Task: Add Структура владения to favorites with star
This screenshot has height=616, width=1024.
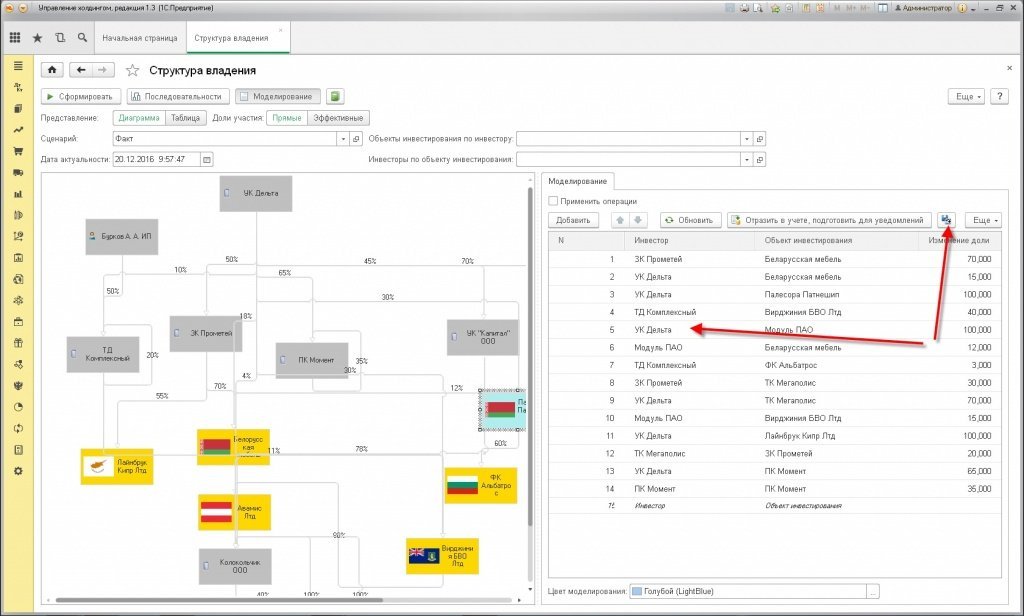Action: point(132,71)
